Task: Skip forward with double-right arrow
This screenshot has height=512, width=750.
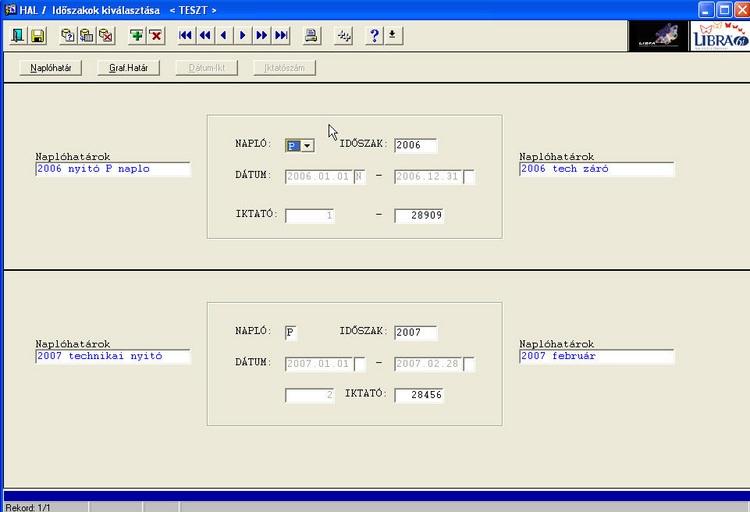Action: point(262,35)
